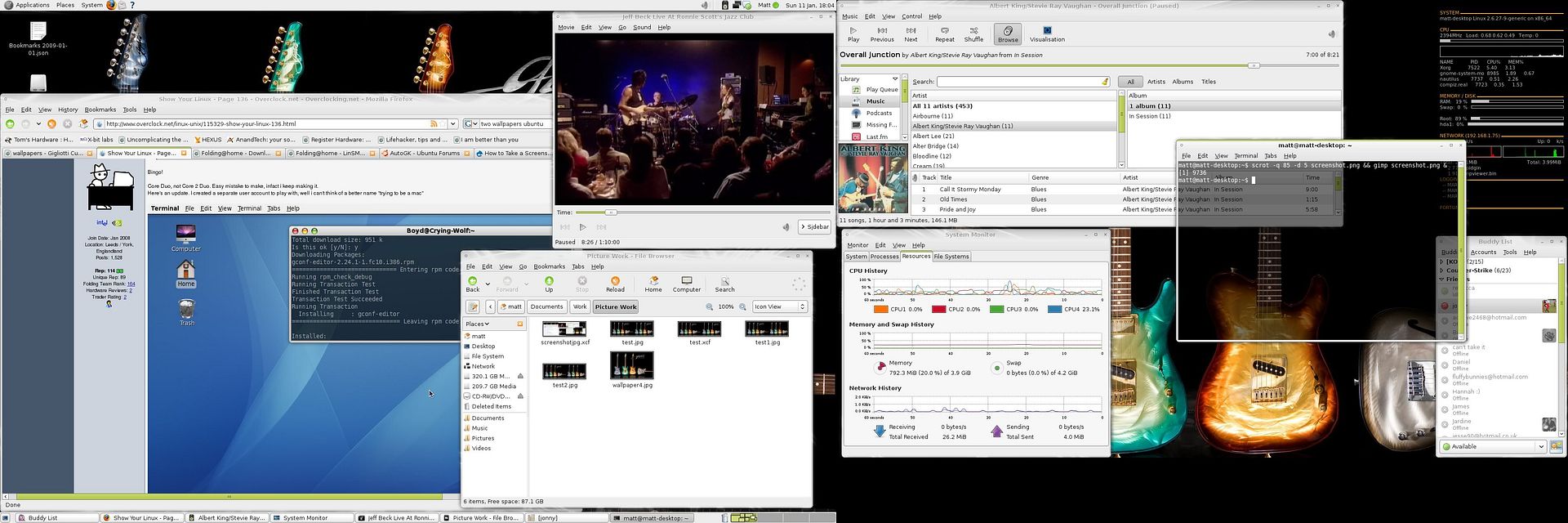Image resolution: width=1568 pixels, height=523 pixels.
Task: Go to Home in File Browser toolbar
Action: point(653,284)
